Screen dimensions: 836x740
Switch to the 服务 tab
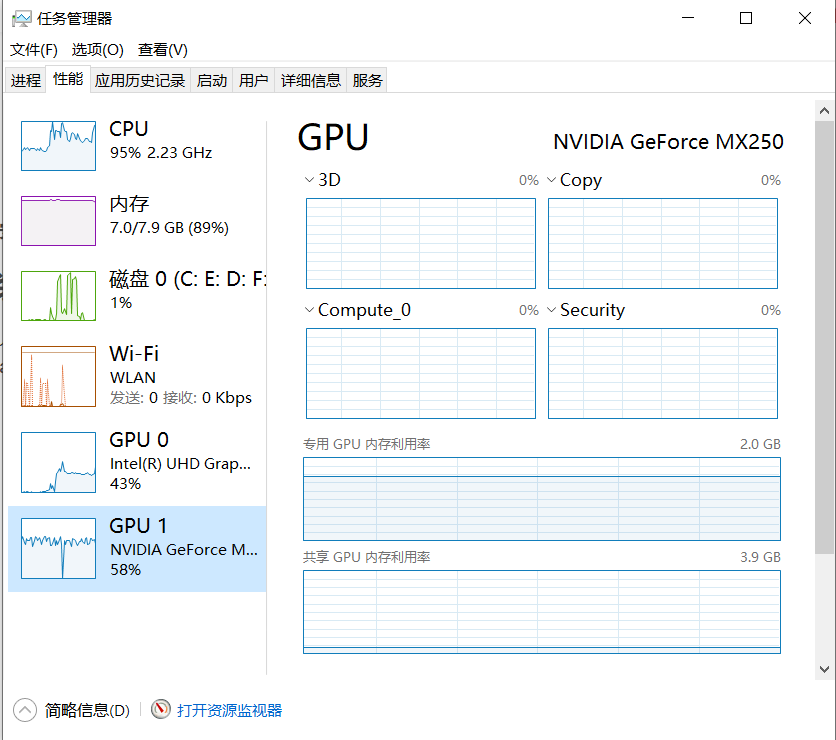click(367, 80)
